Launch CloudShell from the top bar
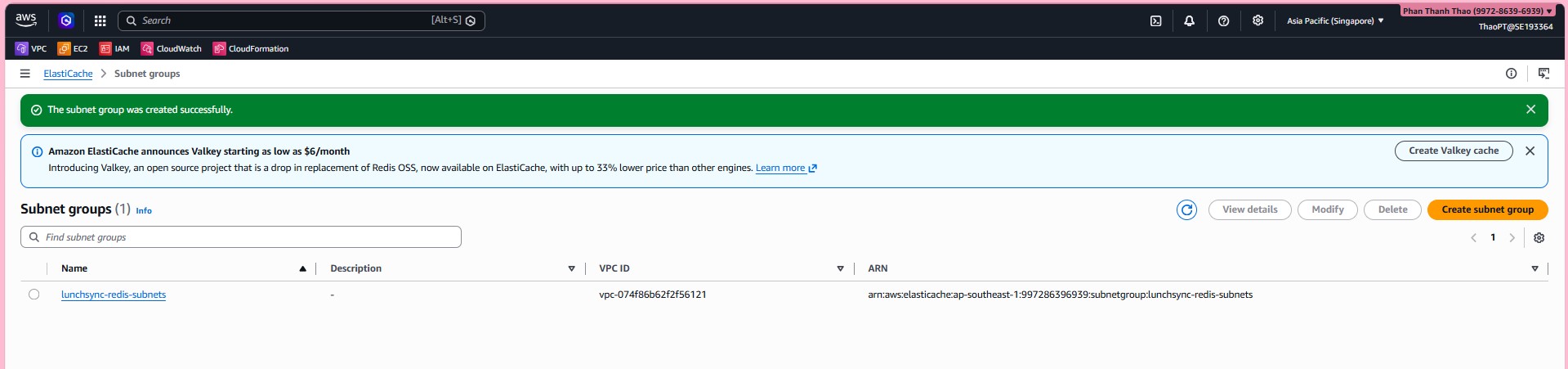The width and height of the screenshot is (1568, 369). 1155,20
